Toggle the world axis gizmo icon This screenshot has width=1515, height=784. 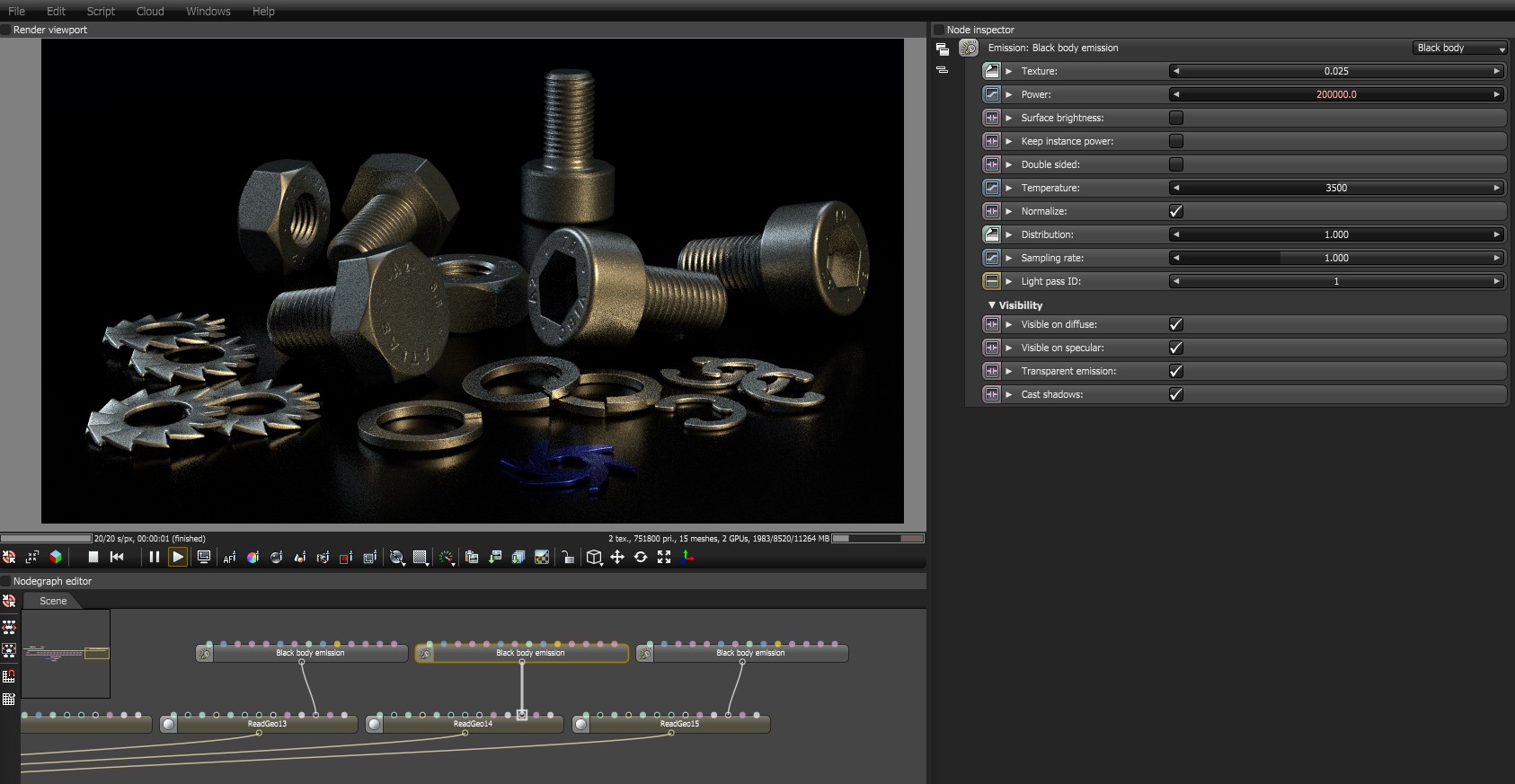point(687,558)
